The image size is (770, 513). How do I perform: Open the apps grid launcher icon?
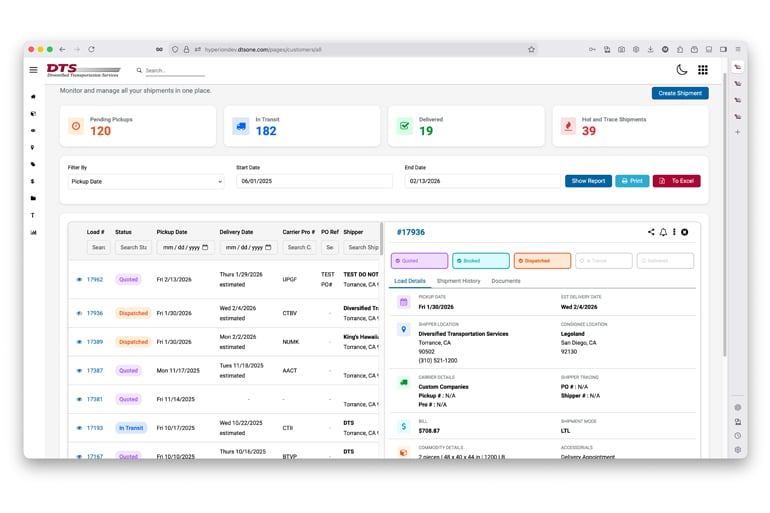tap(703, 70)
